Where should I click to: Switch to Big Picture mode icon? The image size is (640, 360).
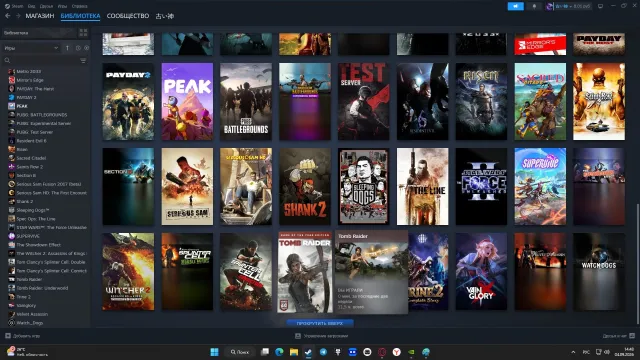coord(600,6)
